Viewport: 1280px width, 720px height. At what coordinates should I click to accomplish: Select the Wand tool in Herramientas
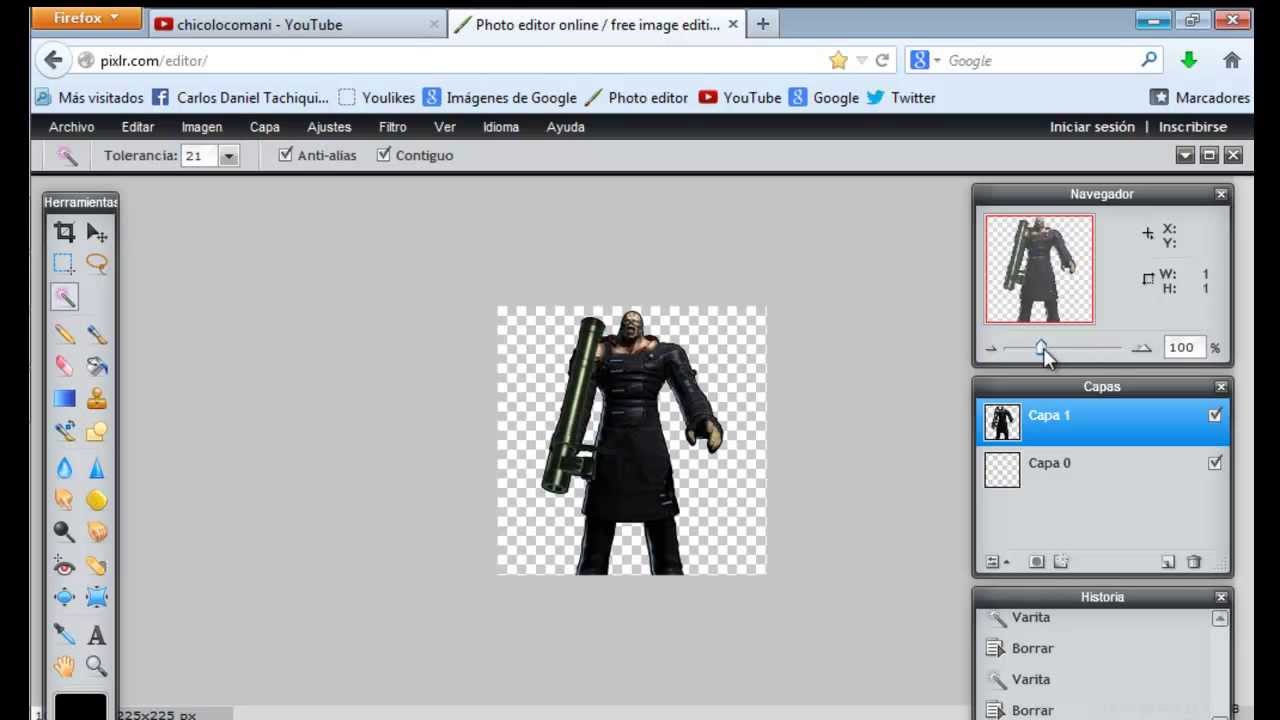pos(64,297)
